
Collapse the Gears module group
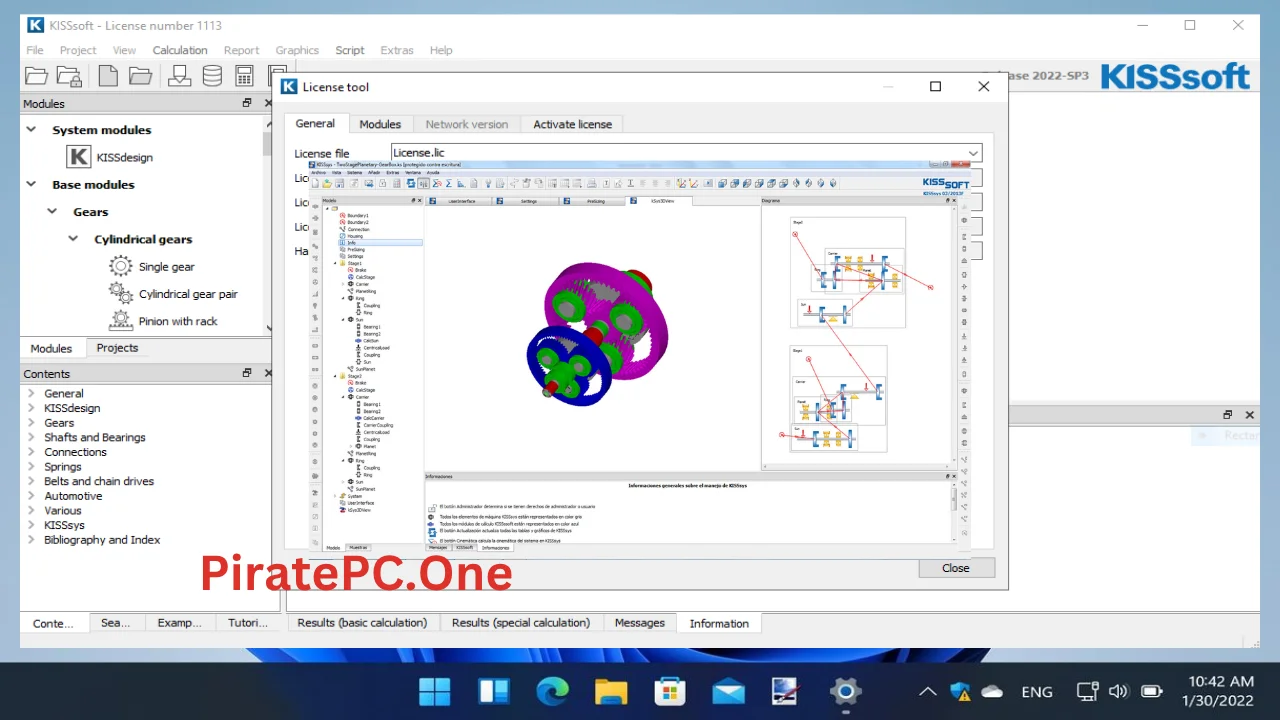(x=52, y=212)
